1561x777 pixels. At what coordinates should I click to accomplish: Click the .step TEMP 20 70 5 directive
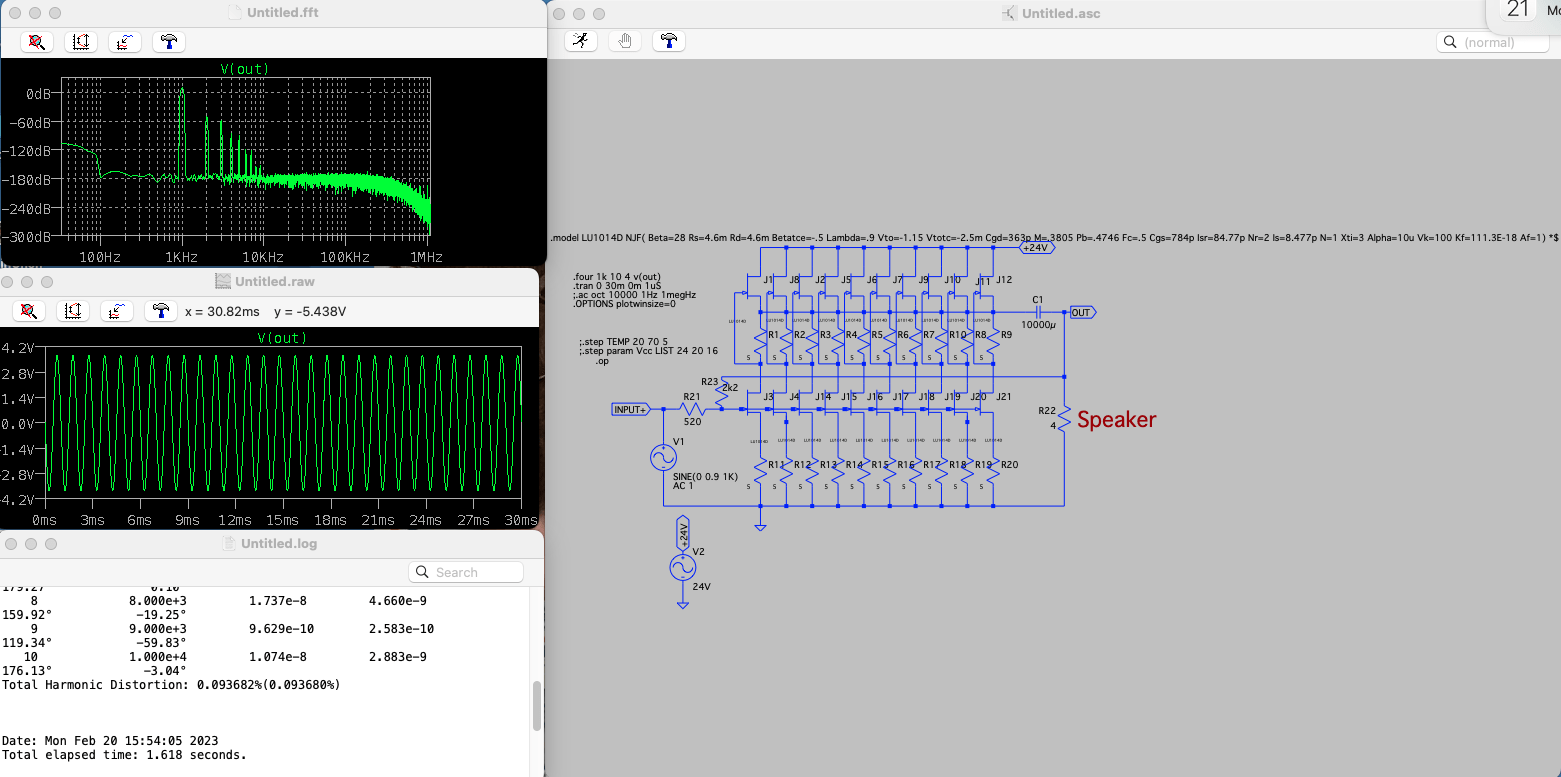(623, 342)
